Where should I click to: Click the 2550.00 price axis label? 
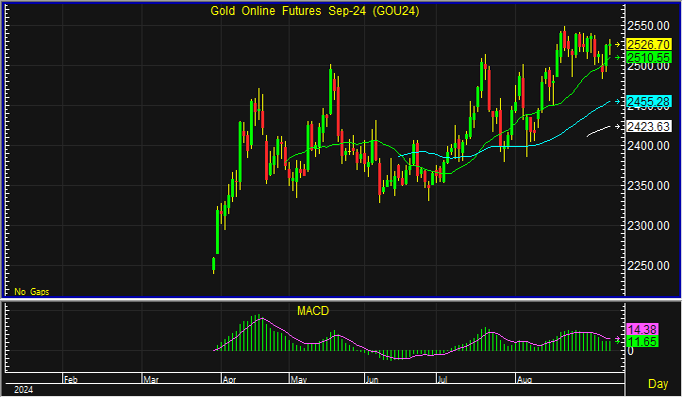point(648,26)
